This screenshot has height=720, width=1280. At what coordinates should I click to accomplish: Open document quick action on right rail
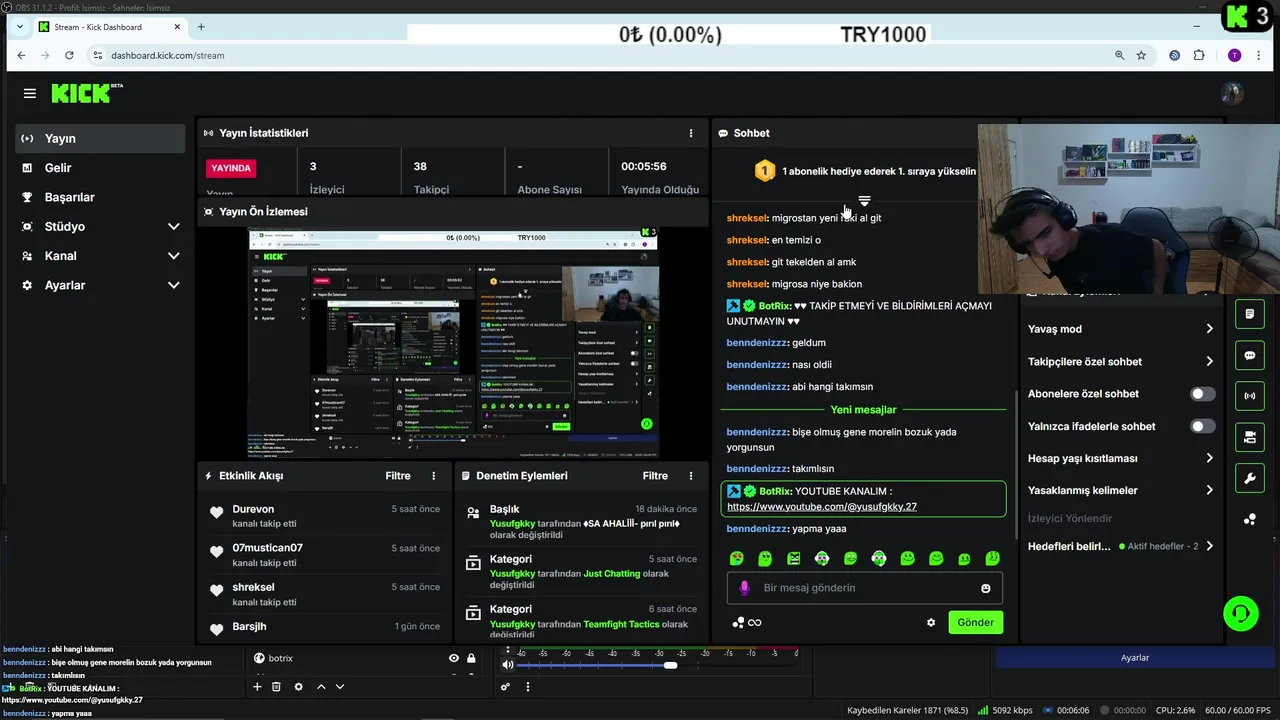(1250, 314)
